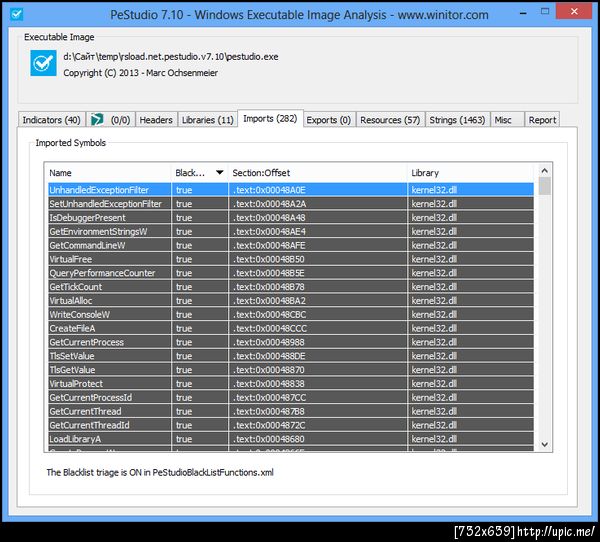This screenshot has width=600, height=542.
Task: Click the scrollbar up arrow in imports list
Action: [545, 171]
